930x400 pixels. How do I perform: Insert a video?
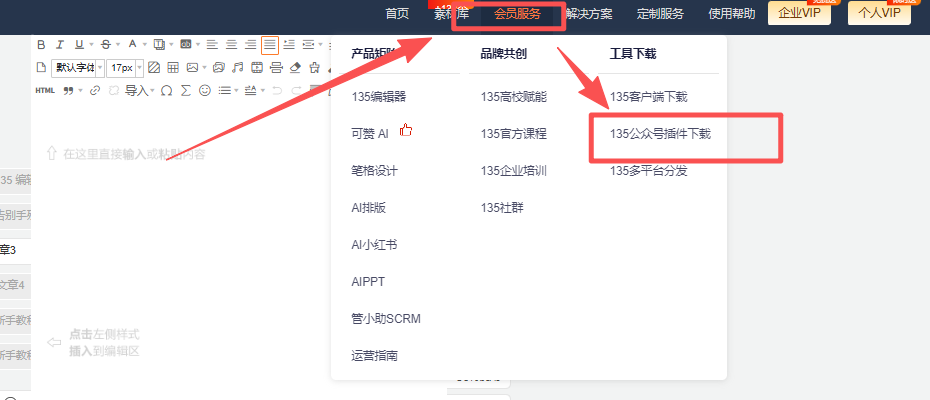[257, 68]
